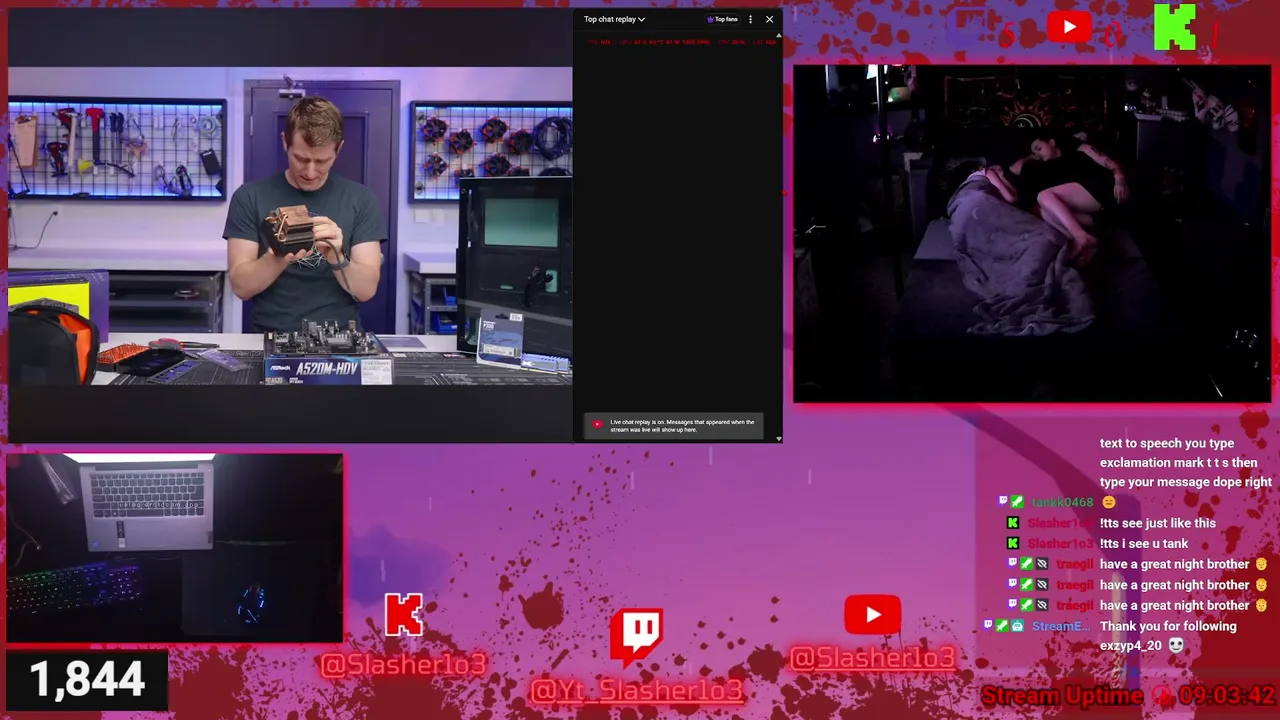Click the YouTube logo in the top banner
The image size is (1280, 720).
click(1069, 27)
